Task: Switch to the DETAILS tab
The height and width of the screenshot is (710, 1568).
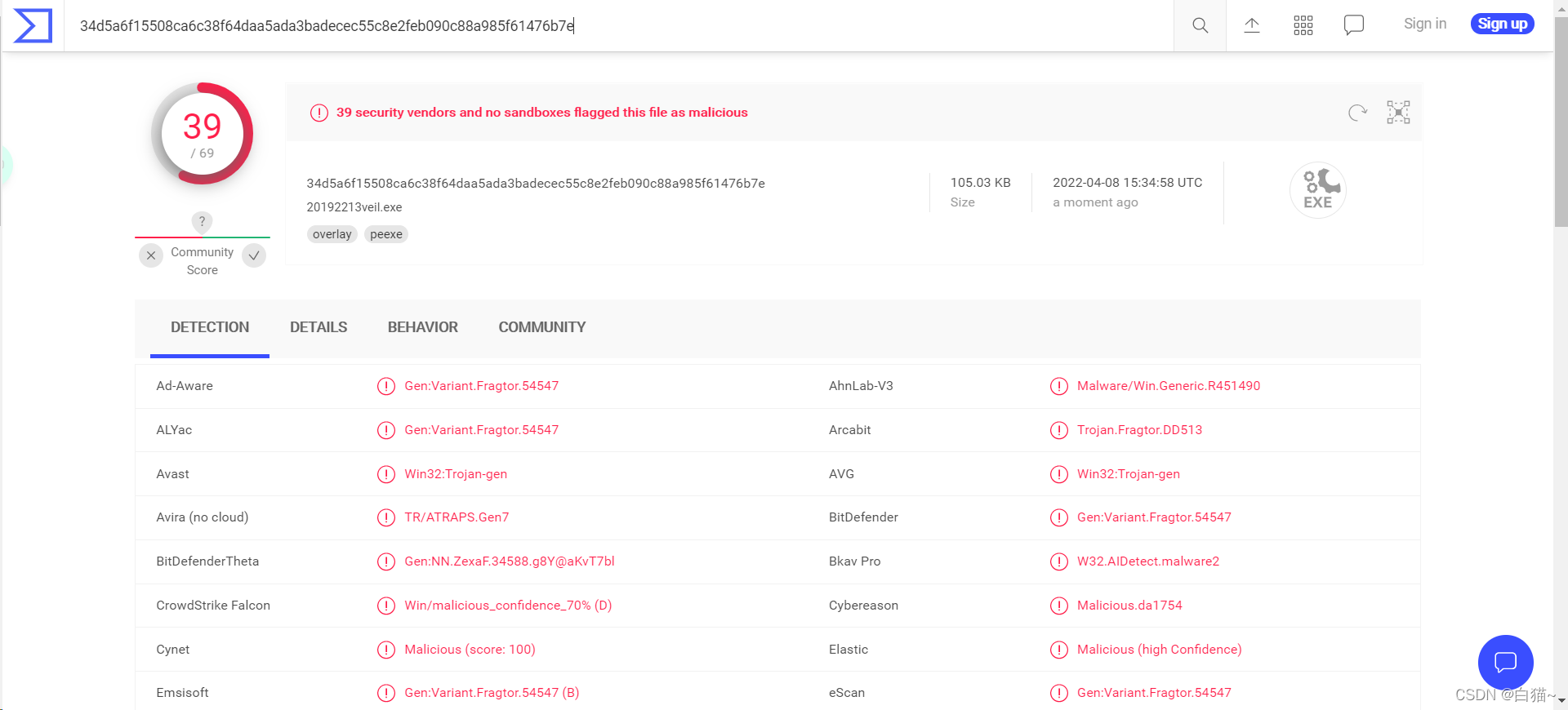Action: (318, 327)
